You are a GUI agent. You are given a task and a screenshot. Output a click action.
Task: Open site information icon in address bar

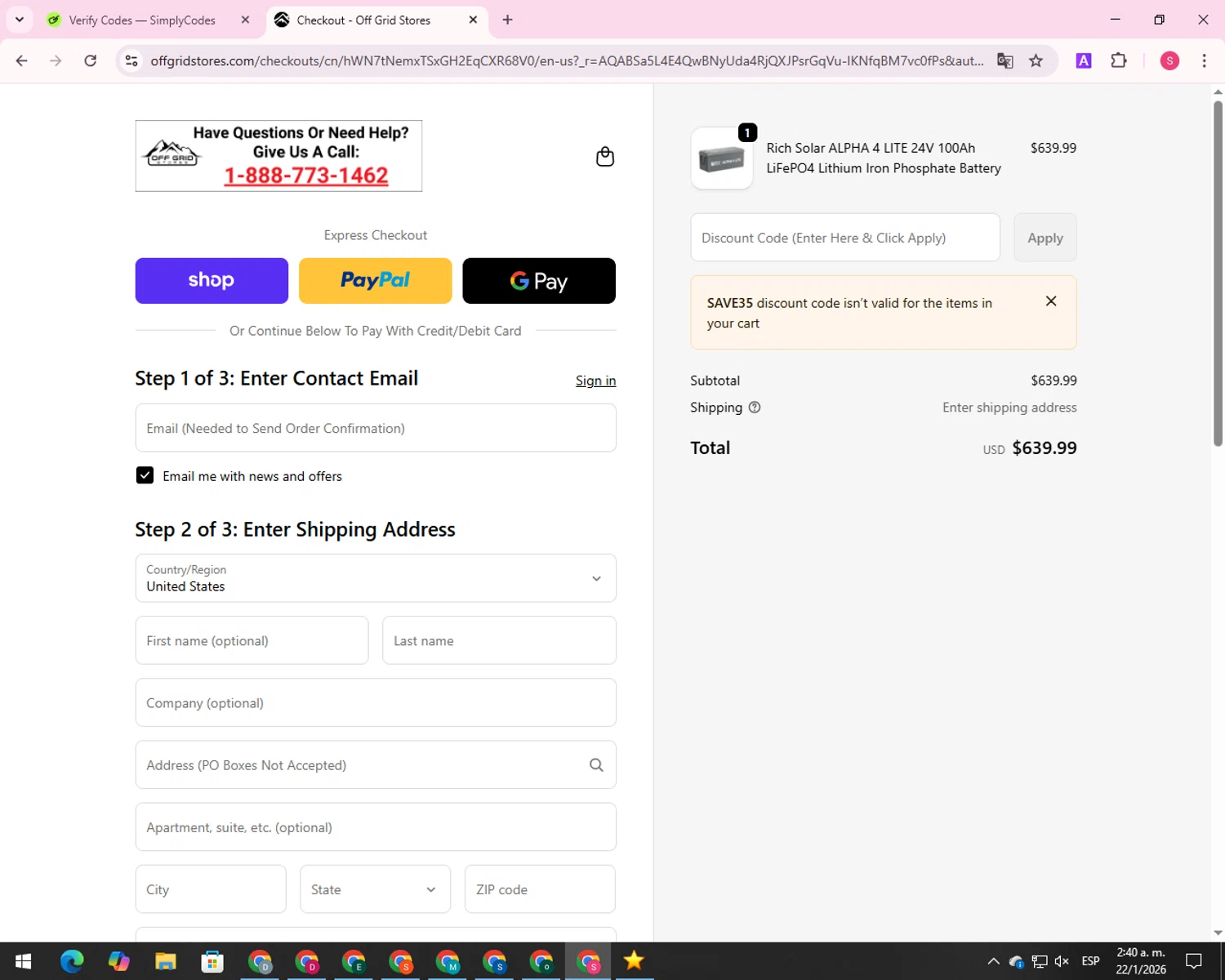click(131, 60)
